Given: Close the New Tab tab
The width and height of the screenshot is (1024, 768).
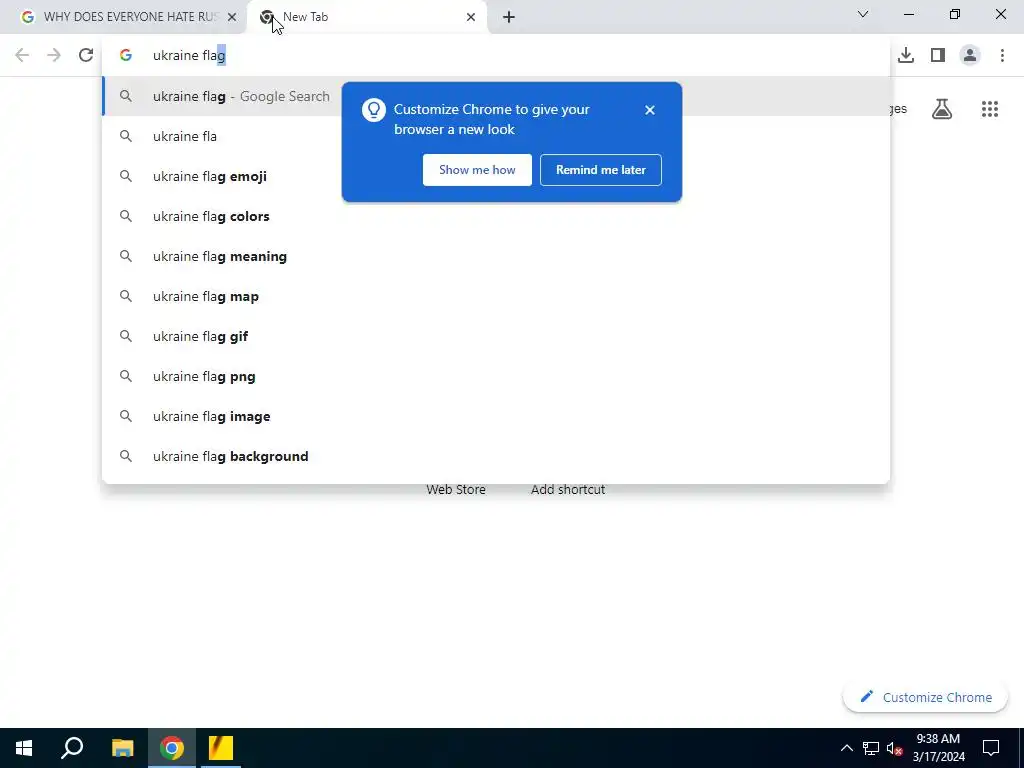Looking at the screenshot, I should (471, 17).
